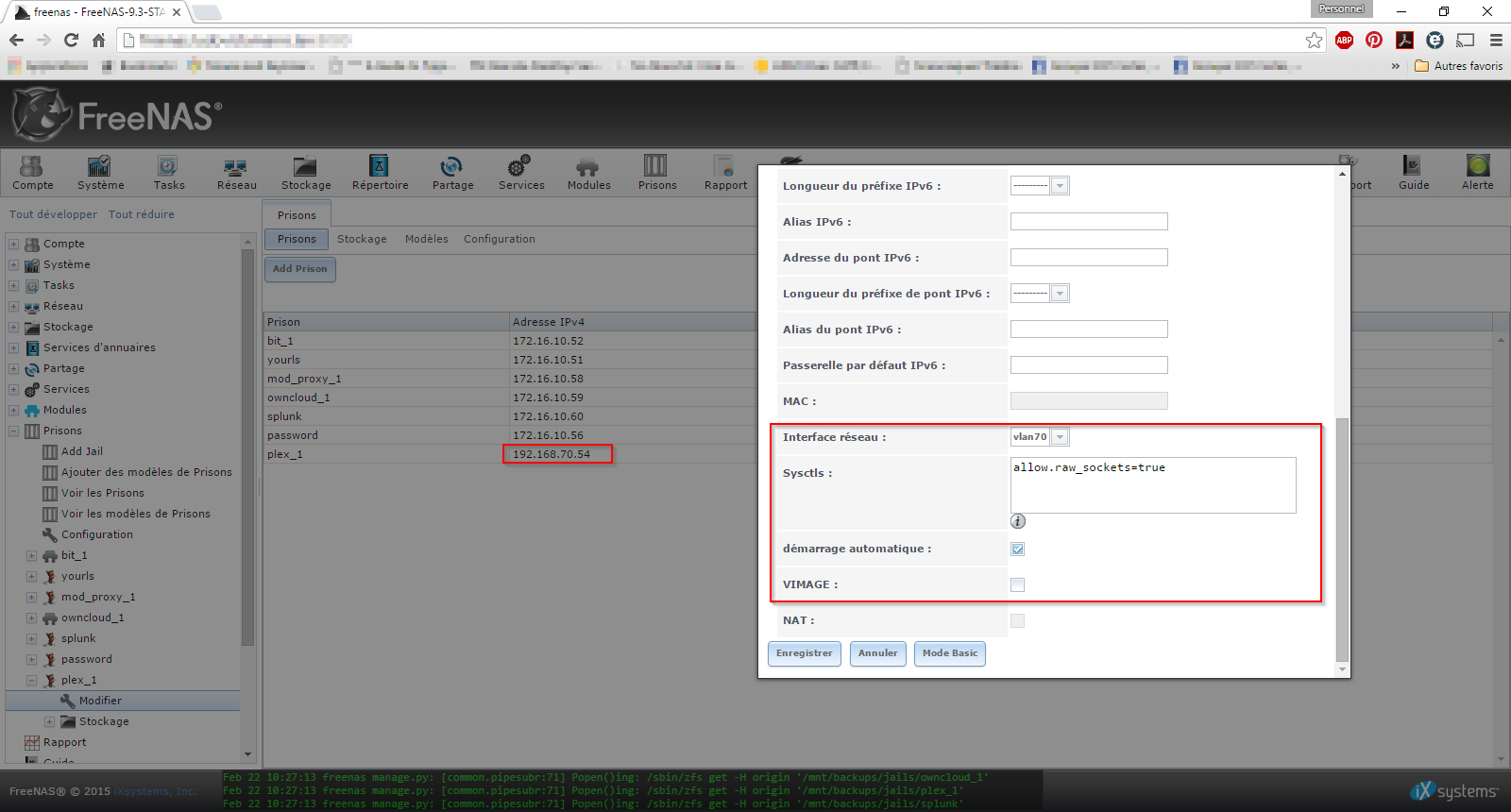Switch to the Prisons sub-tab
The image size is (1511, 812).
[x=297, y=239]
